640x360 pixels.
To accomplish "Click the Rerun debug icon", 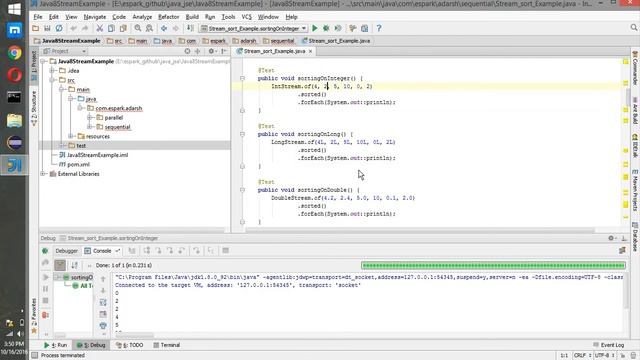I will [x=45, y=251].
